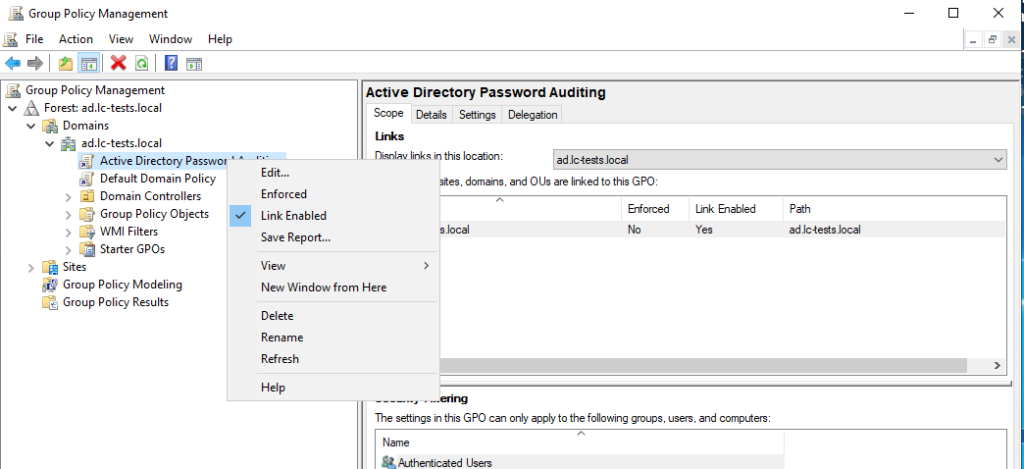The width and height of the screenshot is (1024, 469).
Task: Toggle the Show/Hide Console Tree toolbar icon
Action: point(89,63)
